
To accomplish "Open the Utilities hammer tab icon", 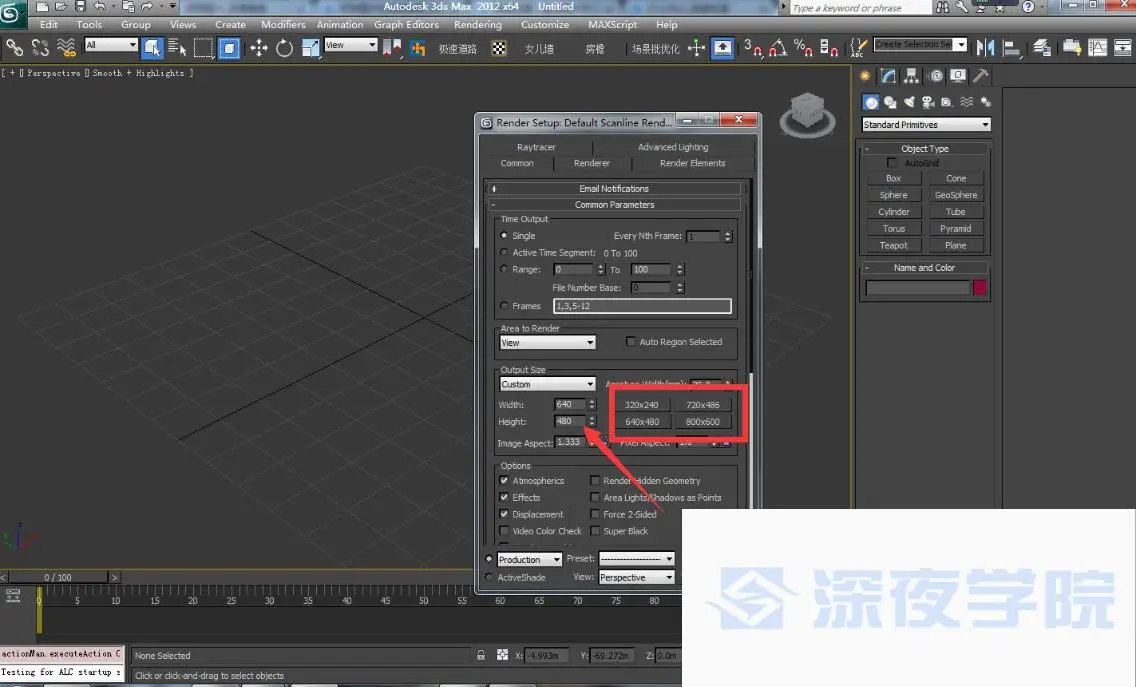I will coord(981,75).
